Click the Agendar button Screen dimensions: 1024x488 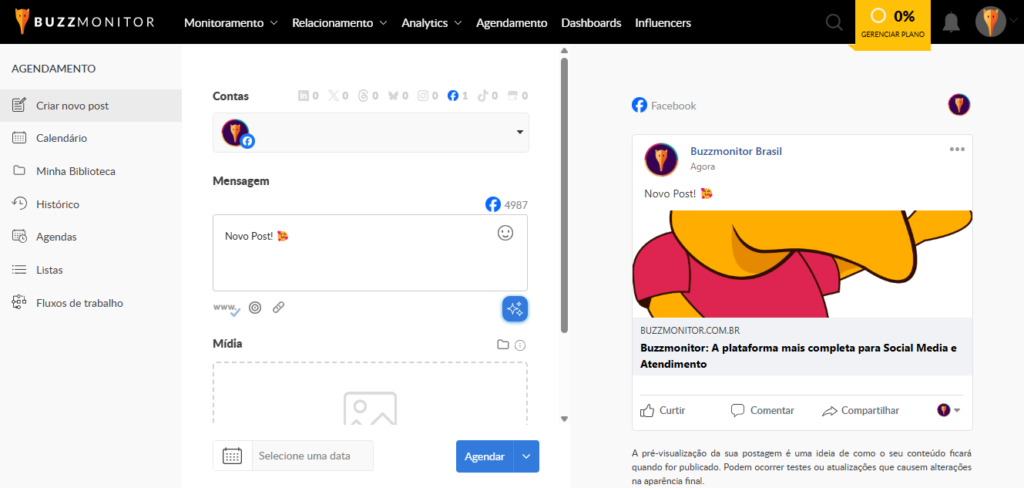click(x=485, y=456)
